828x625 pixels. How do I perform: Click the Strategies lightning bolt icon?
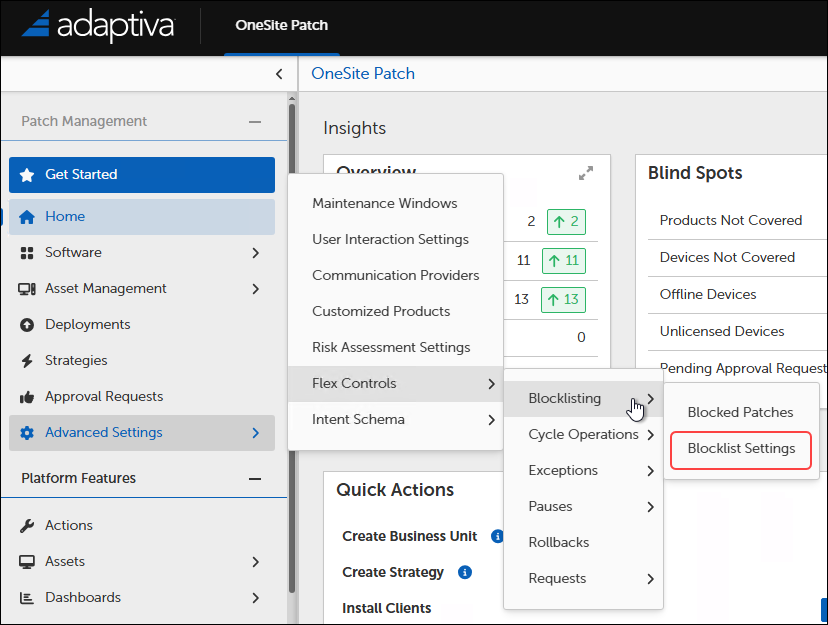(x=27, y=361)
